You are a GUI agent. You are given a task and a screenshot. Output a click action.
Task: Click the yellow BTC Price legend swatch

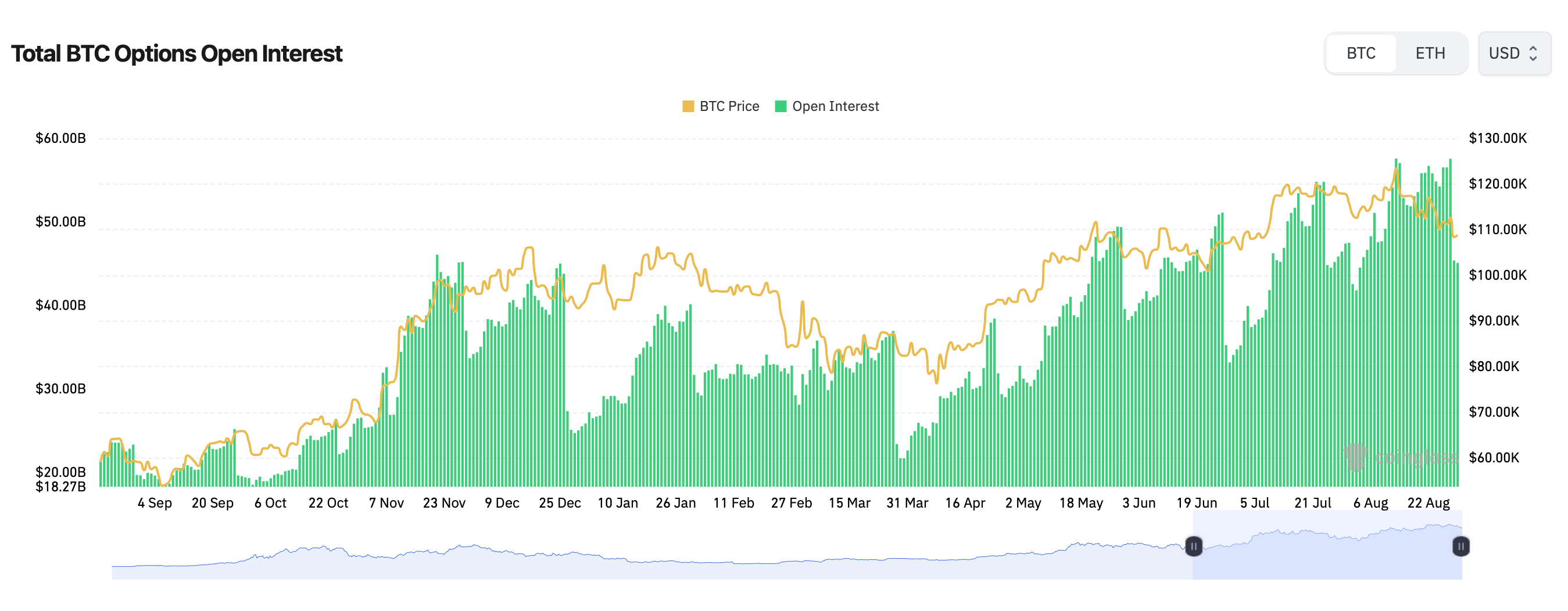(x=688, y=106)
